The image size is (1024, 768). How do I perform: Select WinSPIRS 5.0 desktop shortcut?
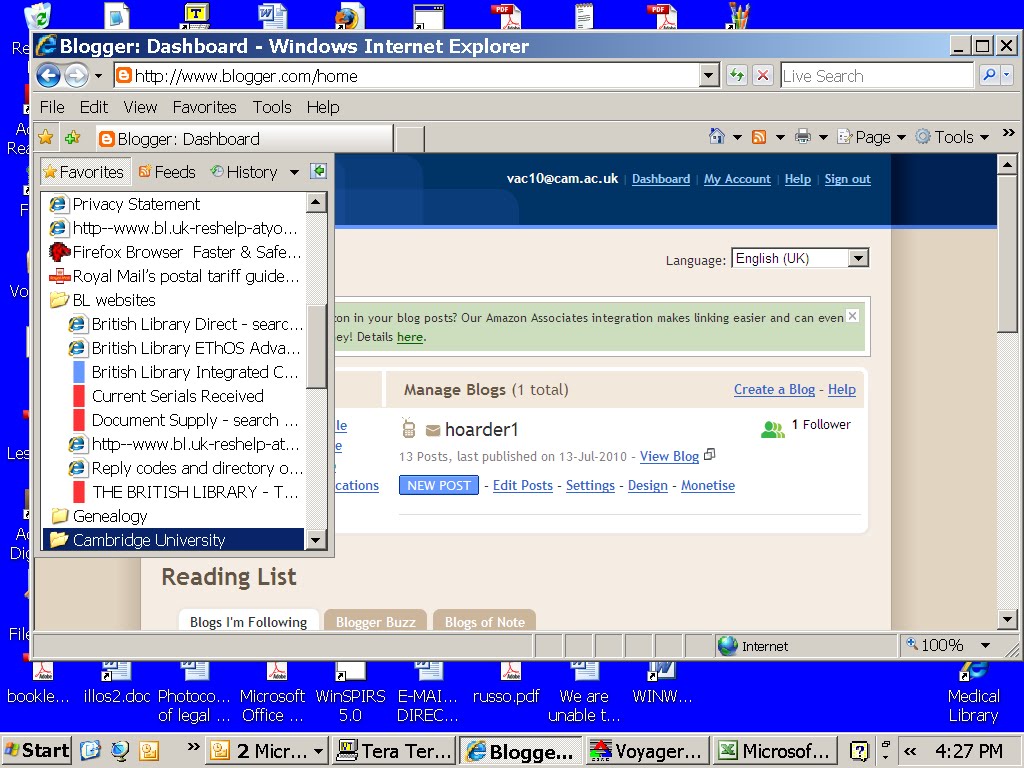(x=351, y=694)
